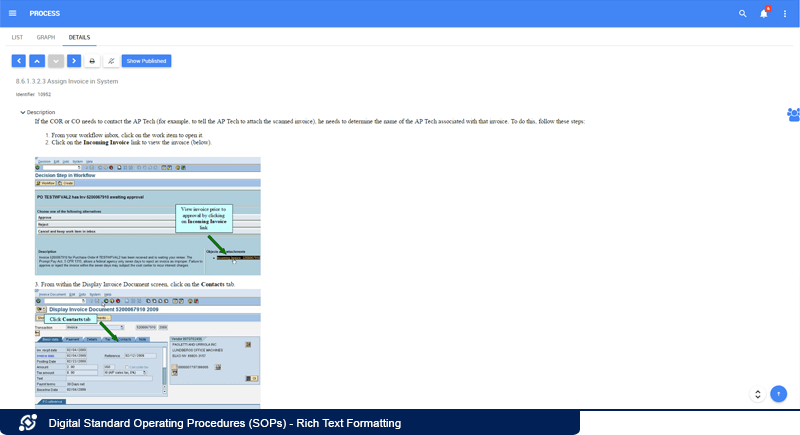
Task: Open the hamburger navigation menu
Action: 12,14
